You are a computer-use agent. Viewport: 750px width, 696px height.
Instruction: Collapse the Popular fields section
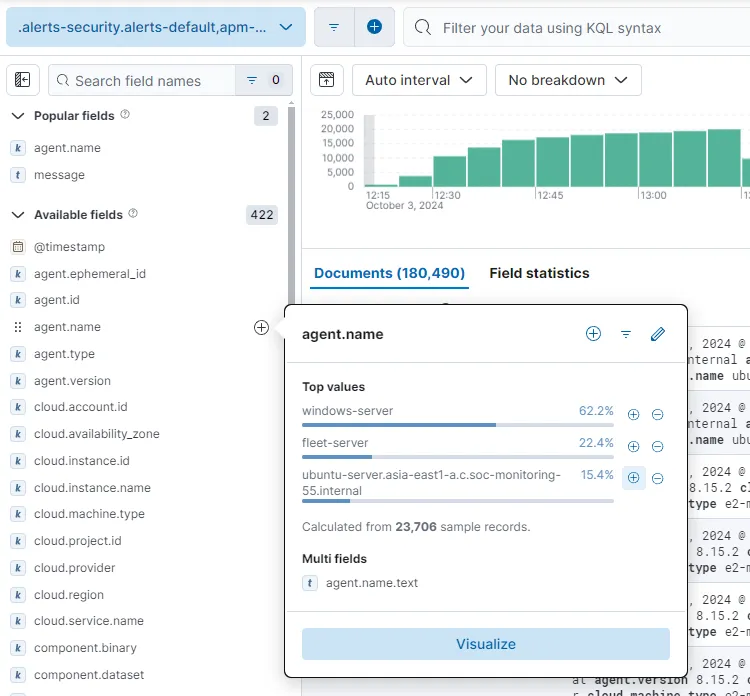[x=17, y=116]
